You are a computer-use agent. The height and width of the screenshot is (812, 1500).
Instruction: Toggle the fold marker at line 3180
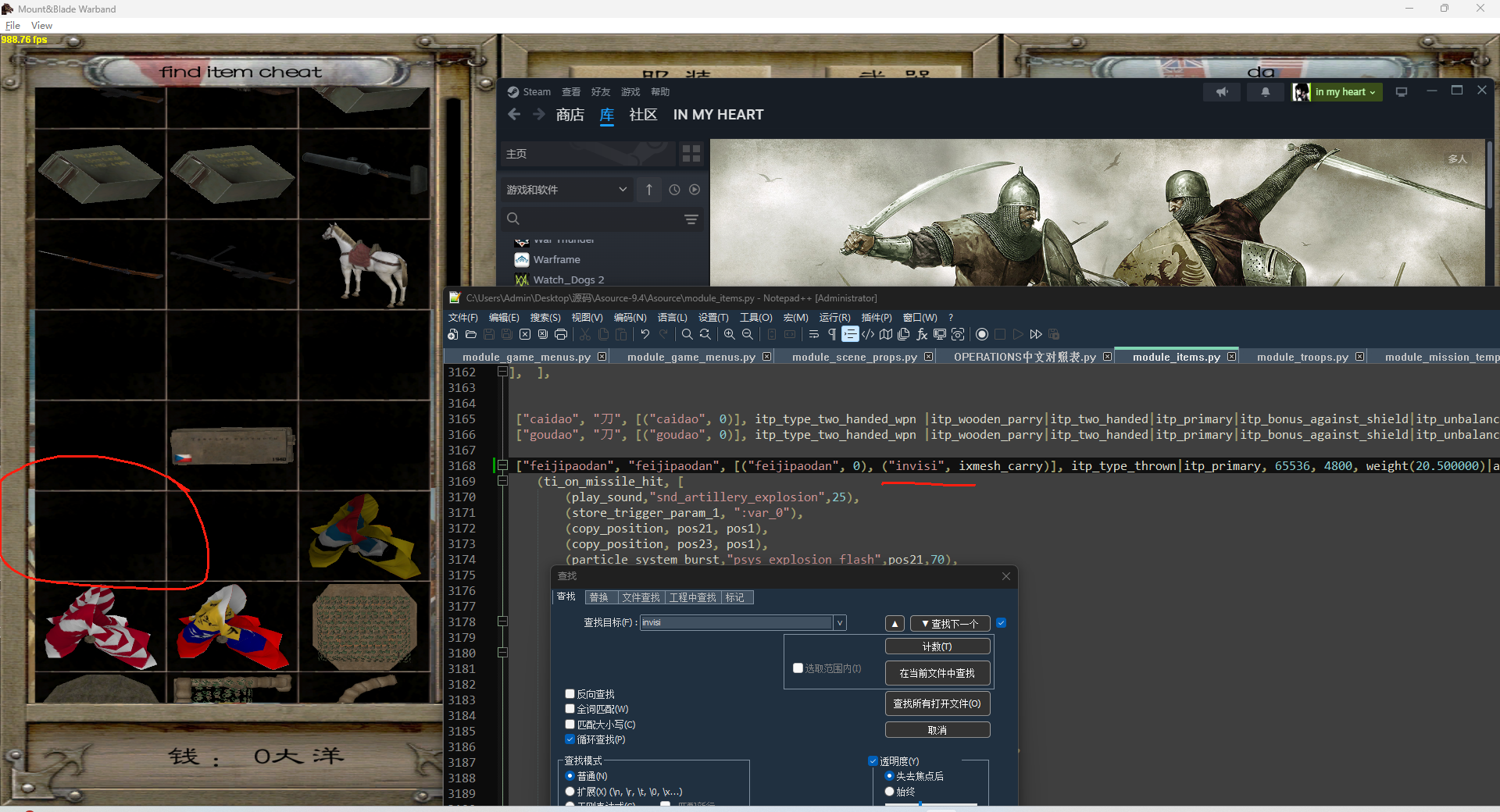(x=502, y=653)
